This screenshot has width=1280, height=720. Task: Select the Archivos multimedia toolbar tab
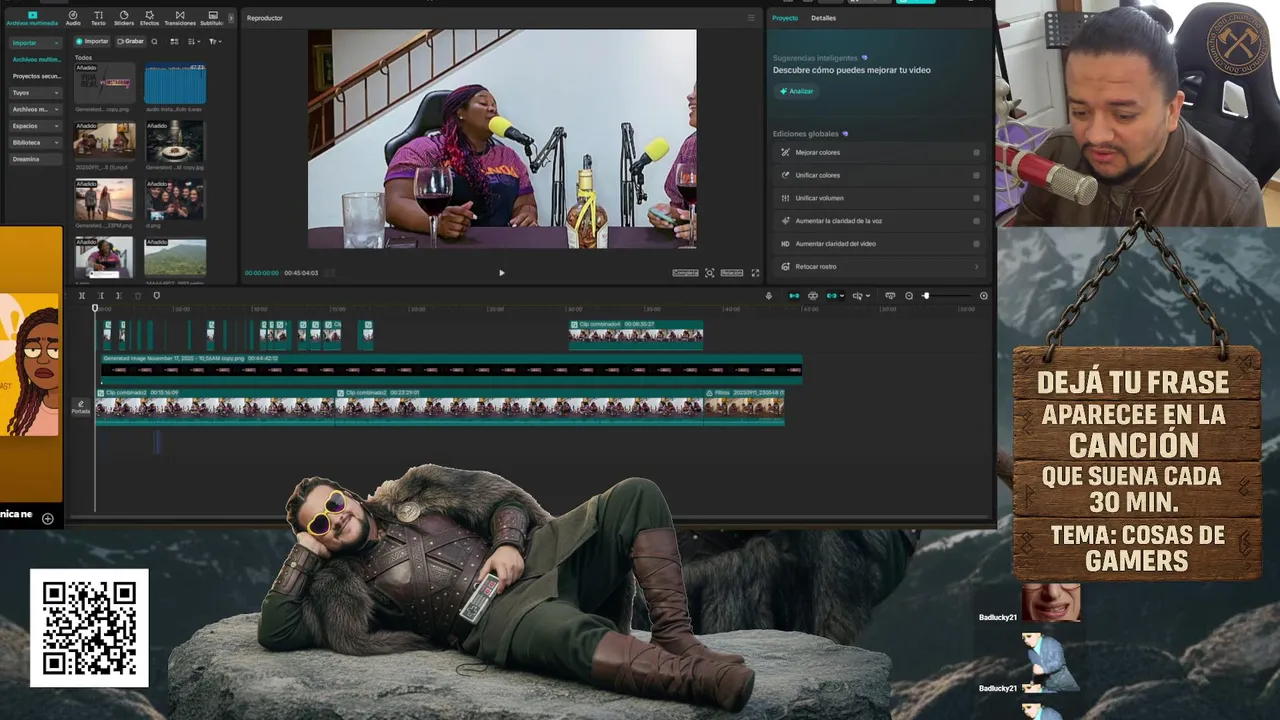[32, 18]
